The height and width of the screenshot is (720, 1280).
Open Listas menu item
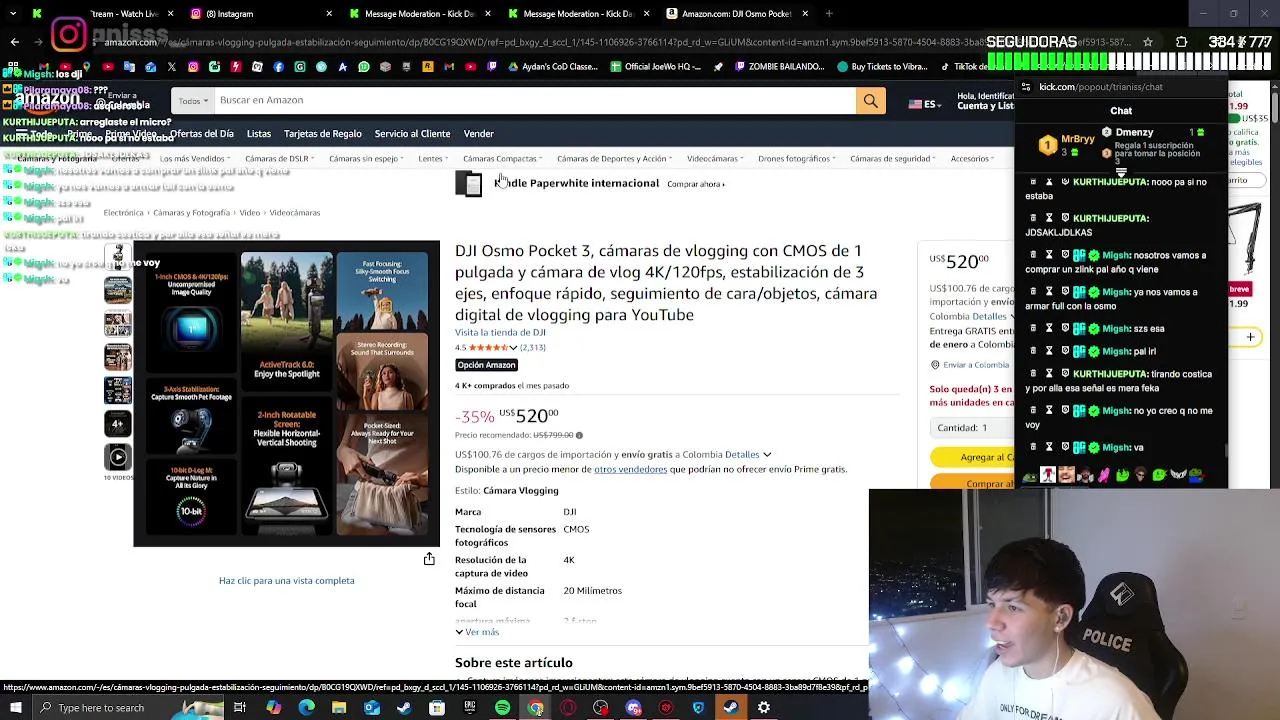click(x=259, y=134)
